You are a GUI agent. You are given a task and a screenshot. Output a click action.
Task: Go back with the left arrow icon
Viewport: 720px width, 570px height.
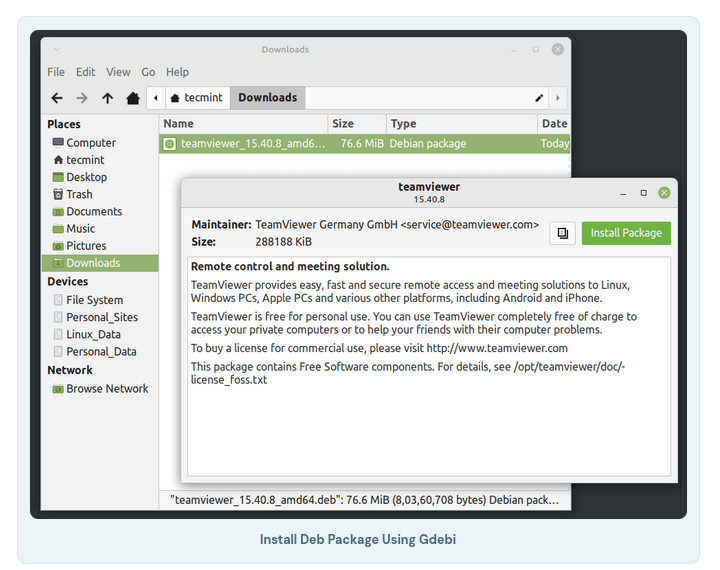pyautogui.click(x=57, y=98)
